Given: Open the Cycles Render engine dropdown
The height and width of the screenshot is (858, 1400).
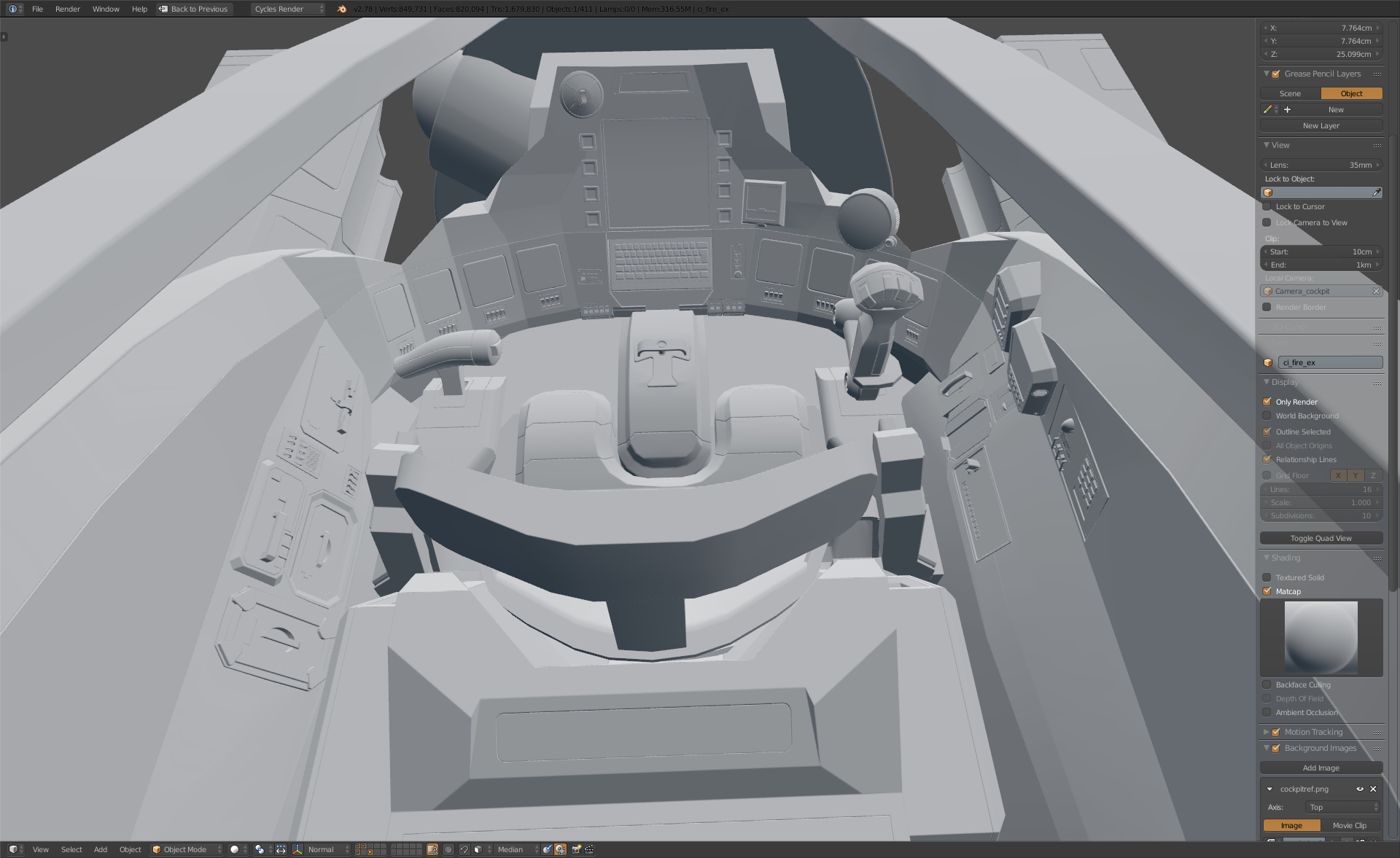Looking at the screenshot, I should pyautogui.click(x=288, y=9).
